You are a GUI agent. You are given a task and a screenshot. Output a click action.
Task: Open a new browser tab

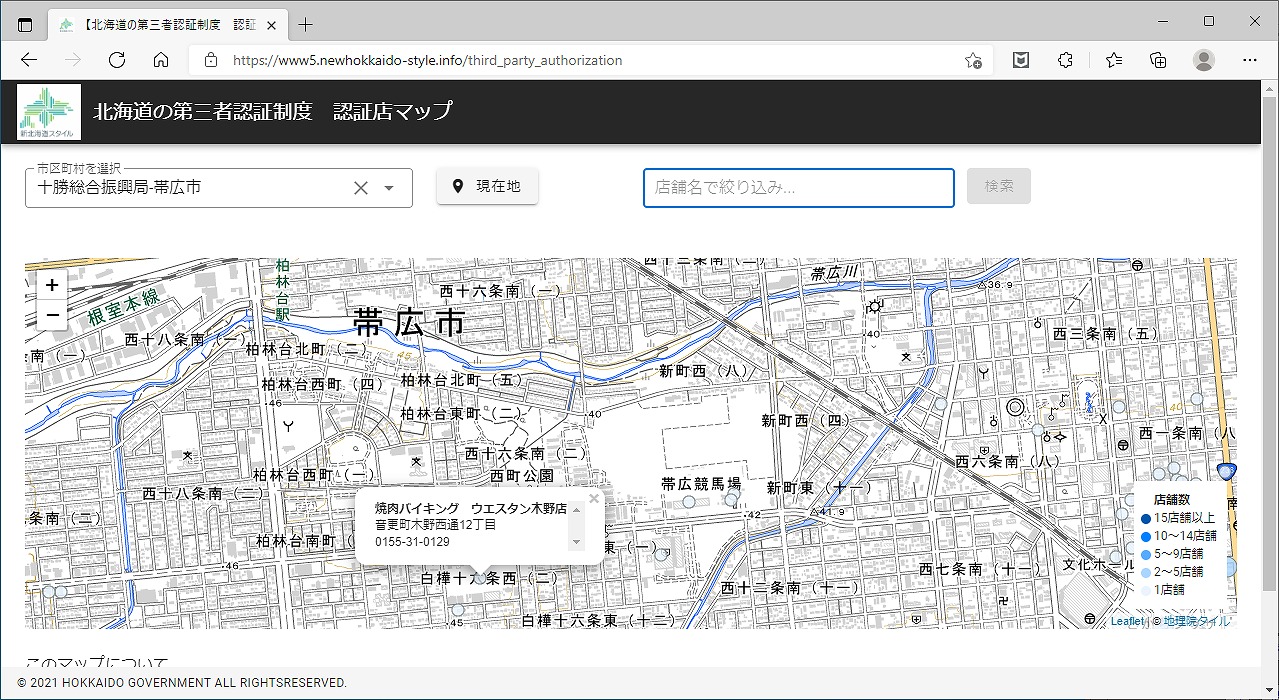point(306,24)
